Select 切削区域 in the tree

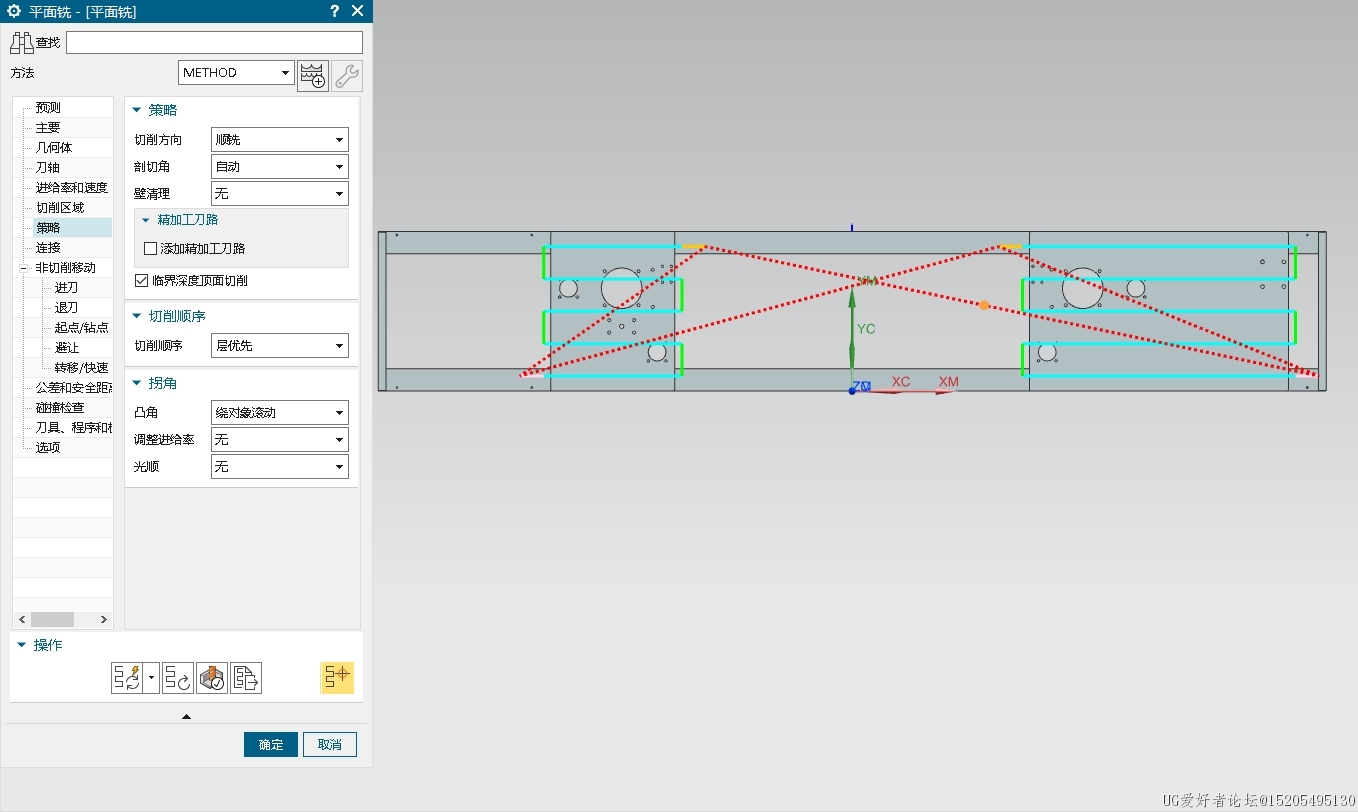pos(60,208)
